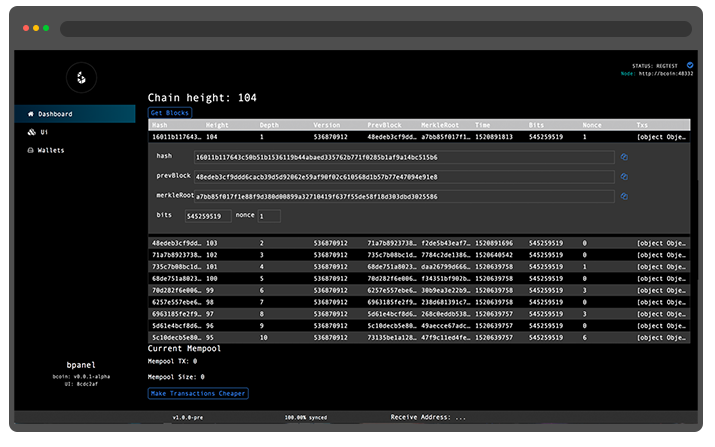Viewport: 715px width, 447px height.
Task: Collapse the expanded block row with height 104
Action: point(419,137)
